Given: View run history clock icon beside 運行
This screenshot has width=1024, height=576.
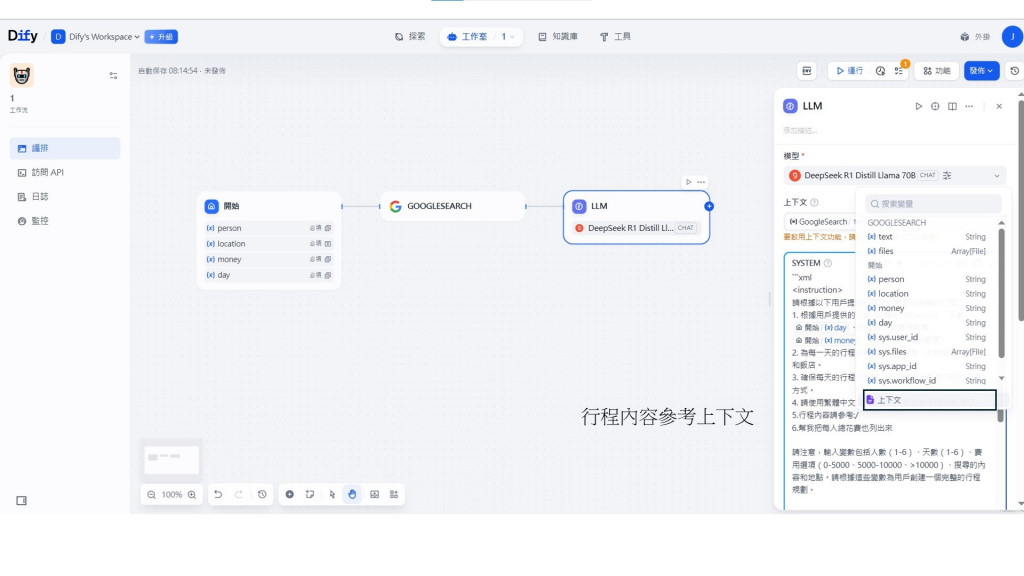Looking at the screenshot, I should point(880,71).
